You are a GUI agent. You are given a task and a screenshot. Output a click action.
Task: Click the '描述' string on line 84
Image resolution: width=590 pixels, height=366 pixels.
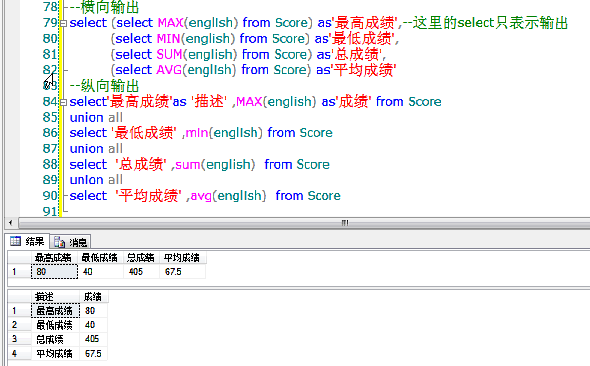tap(209, 102)
